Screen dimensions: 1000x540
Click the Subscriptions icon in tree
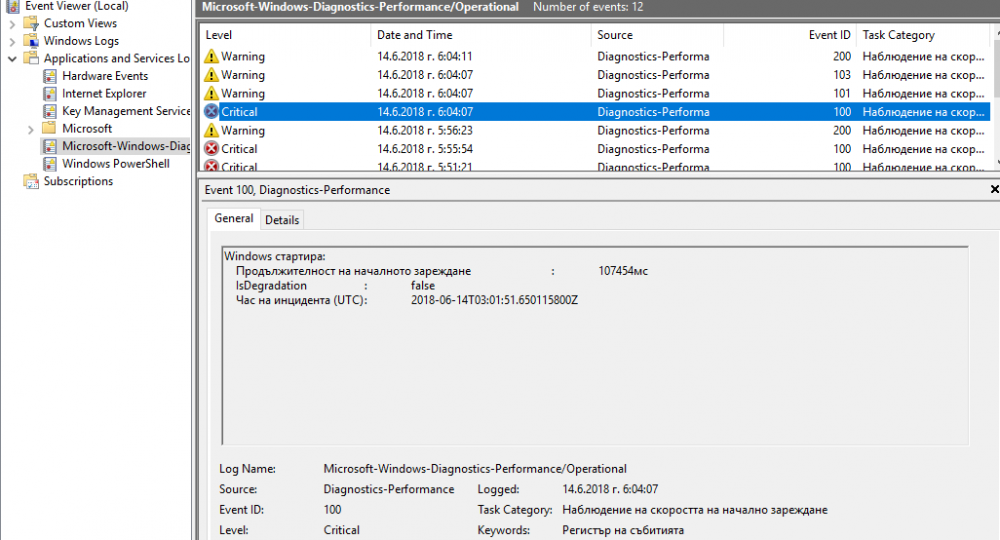[31, 182]
